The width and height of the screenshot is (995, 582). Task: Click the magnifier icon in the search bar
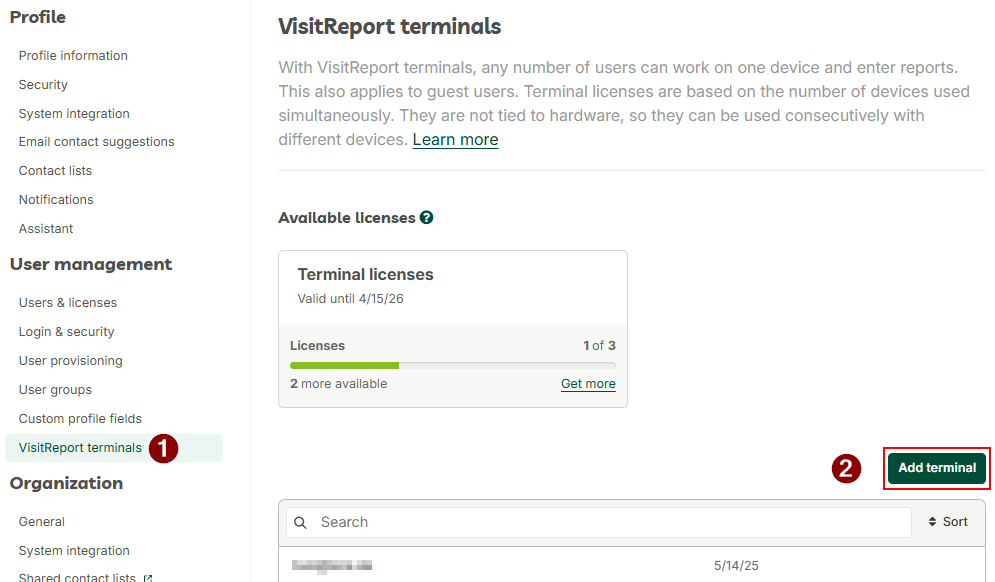pyautogui.click(x=300, y=522)
